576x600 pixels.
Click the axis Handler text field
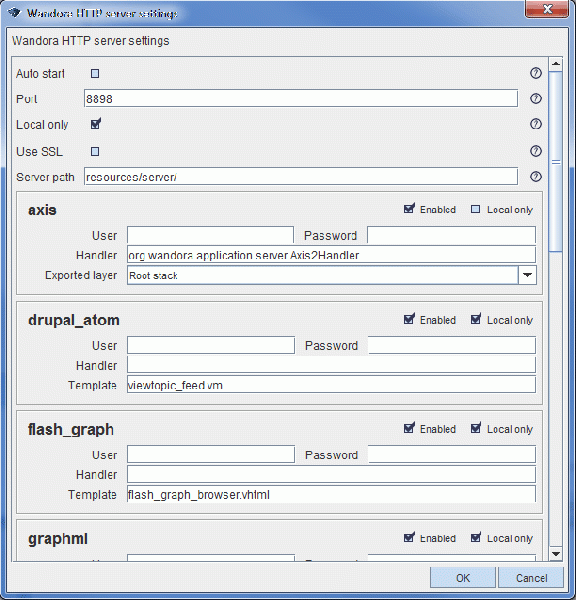coord(331,254)
